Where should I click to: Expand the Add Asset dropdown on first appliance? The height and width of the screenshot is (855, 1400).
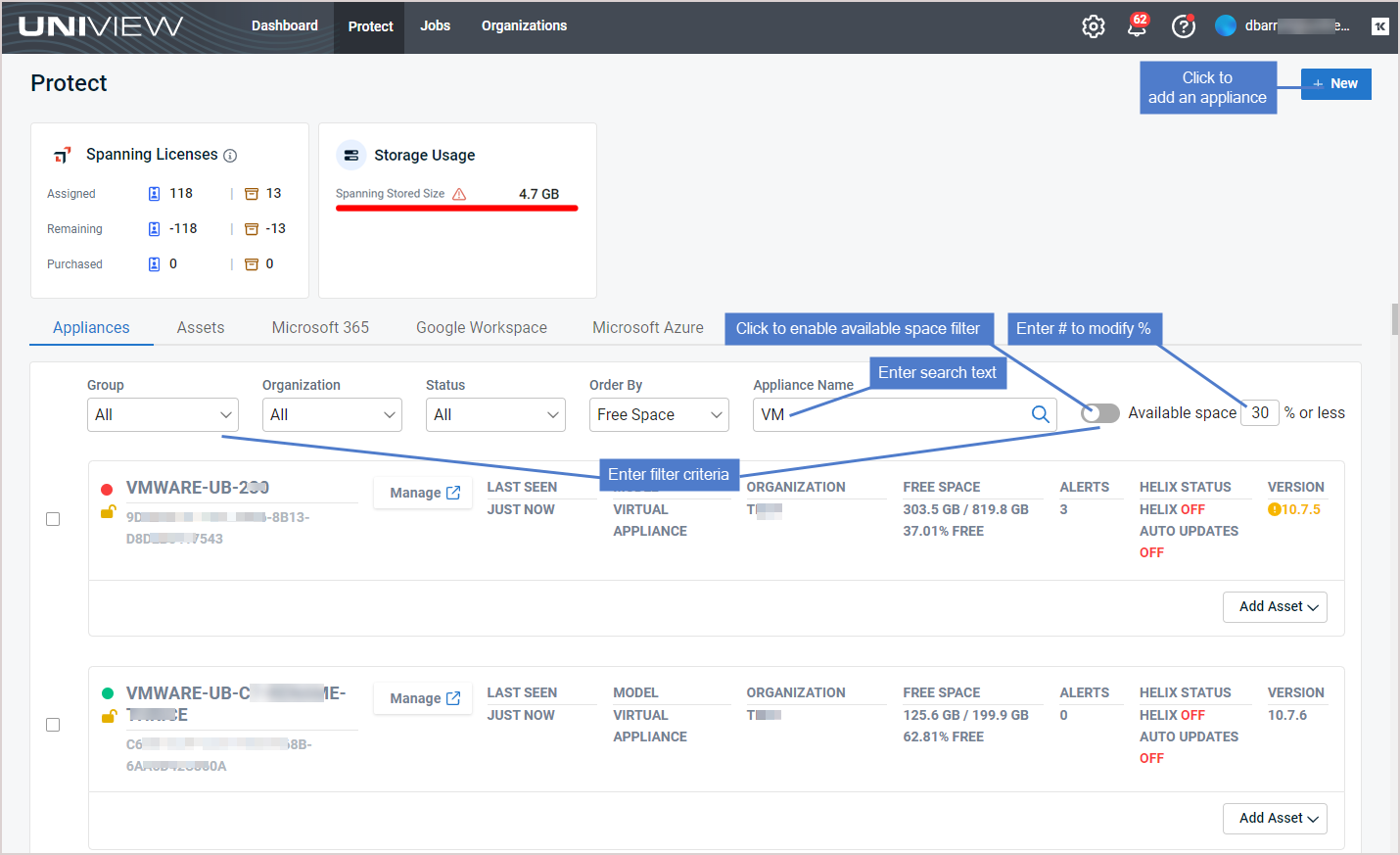point(1274,606)
